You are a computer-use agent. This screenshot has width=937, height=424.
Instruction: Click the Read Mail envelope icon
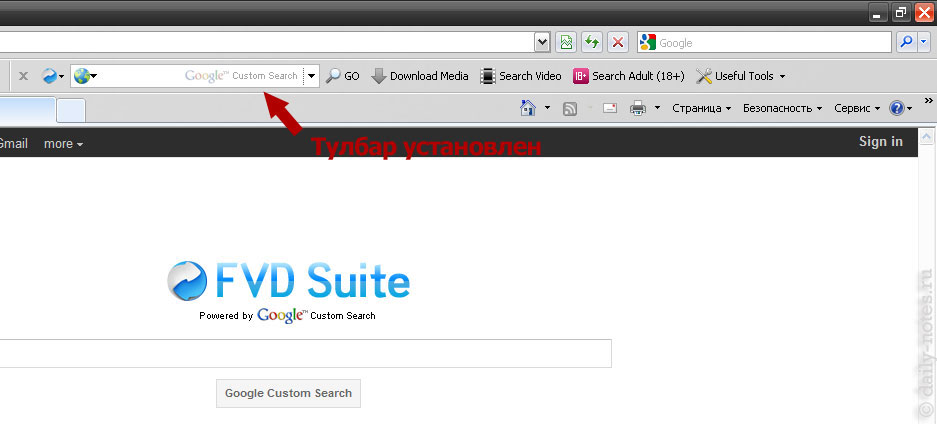pyautogui.click(x=609, y=108)
